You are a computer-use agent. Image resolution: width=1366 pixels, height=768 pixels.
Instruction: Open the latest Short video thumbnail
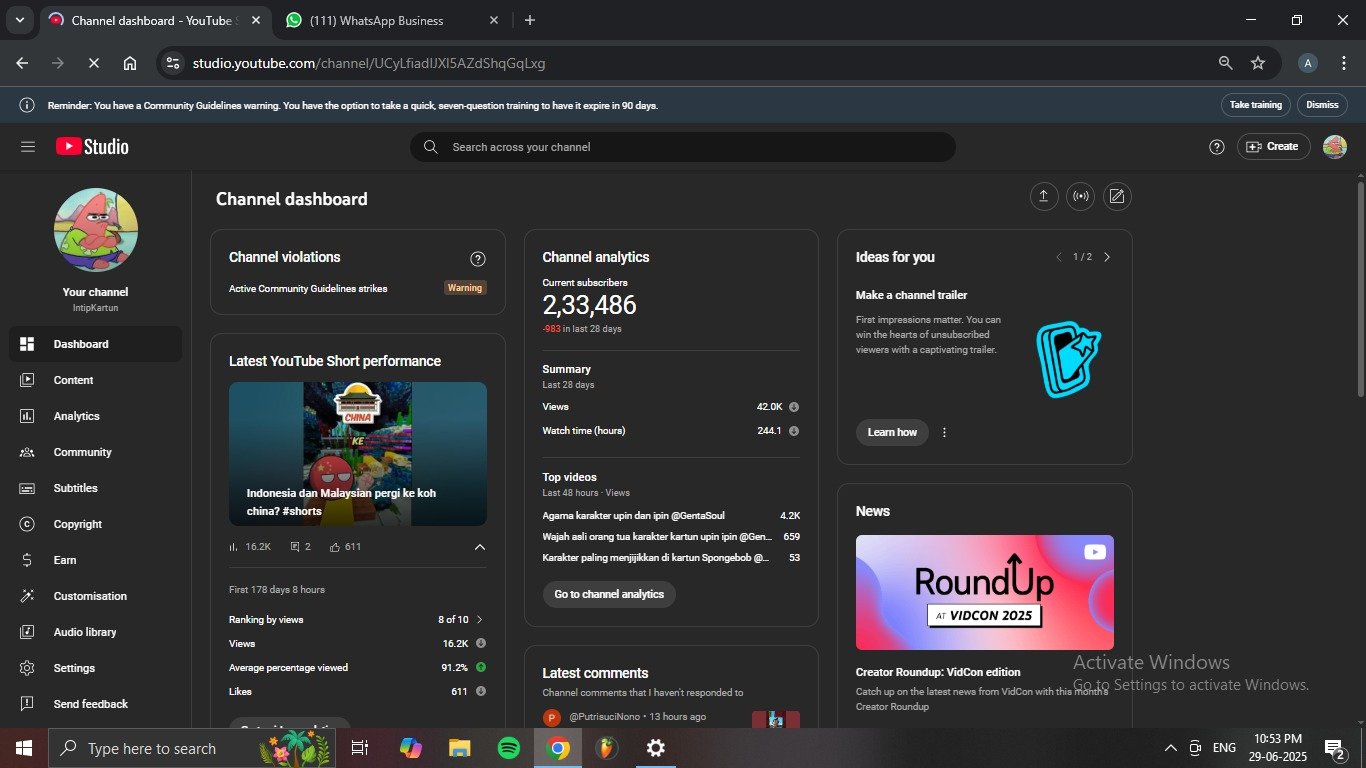point(358,454)
